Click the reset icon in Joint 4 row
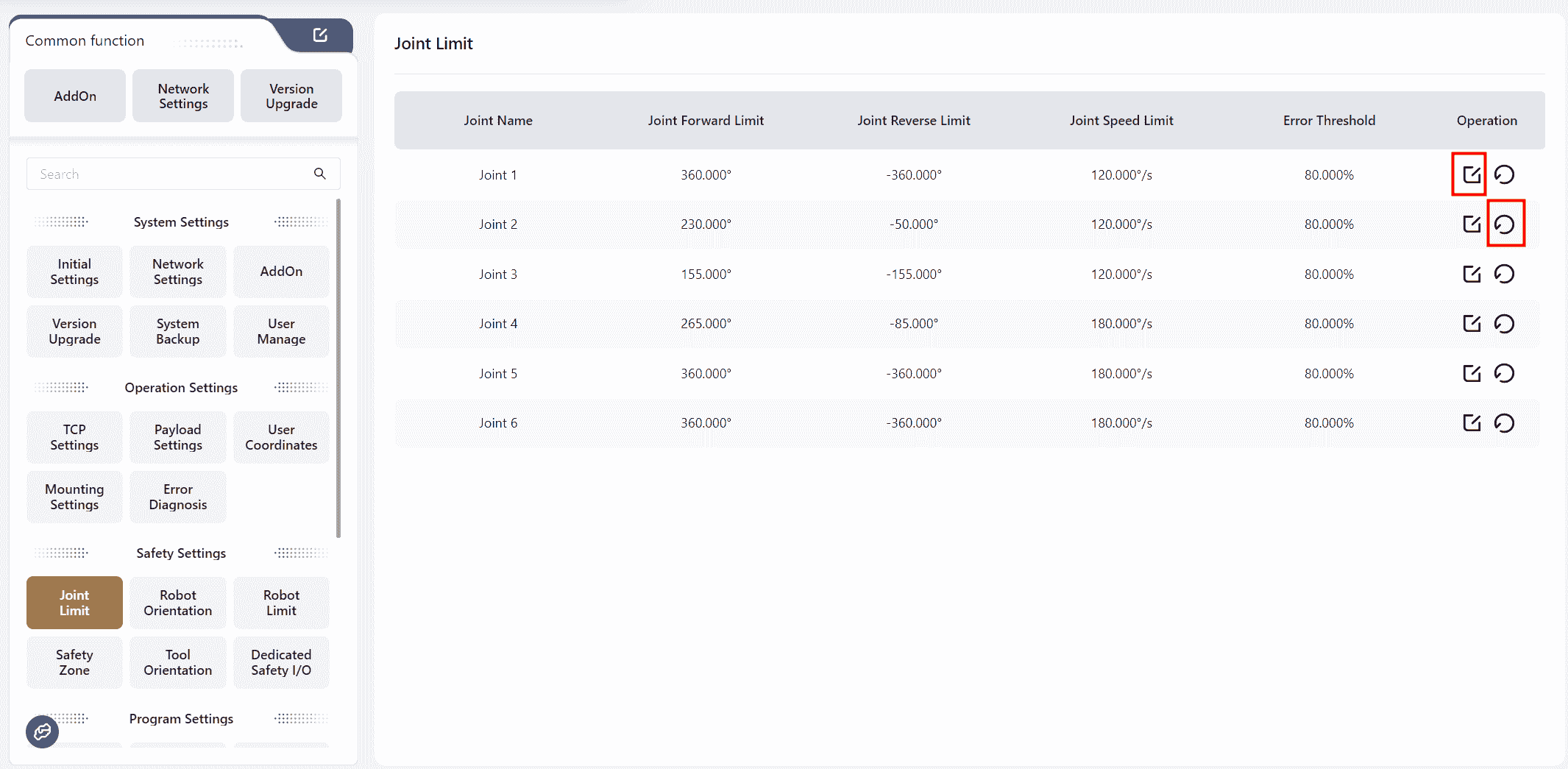Screen dimensions: 1568x769 pyautogui.click(x=1504, y=324)
